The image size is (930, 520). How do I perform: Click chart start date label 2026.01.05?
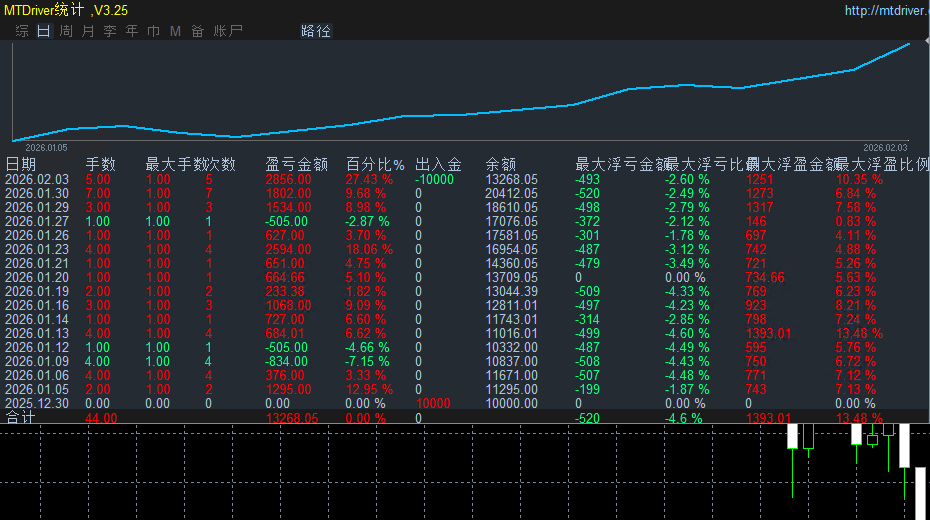46,148
